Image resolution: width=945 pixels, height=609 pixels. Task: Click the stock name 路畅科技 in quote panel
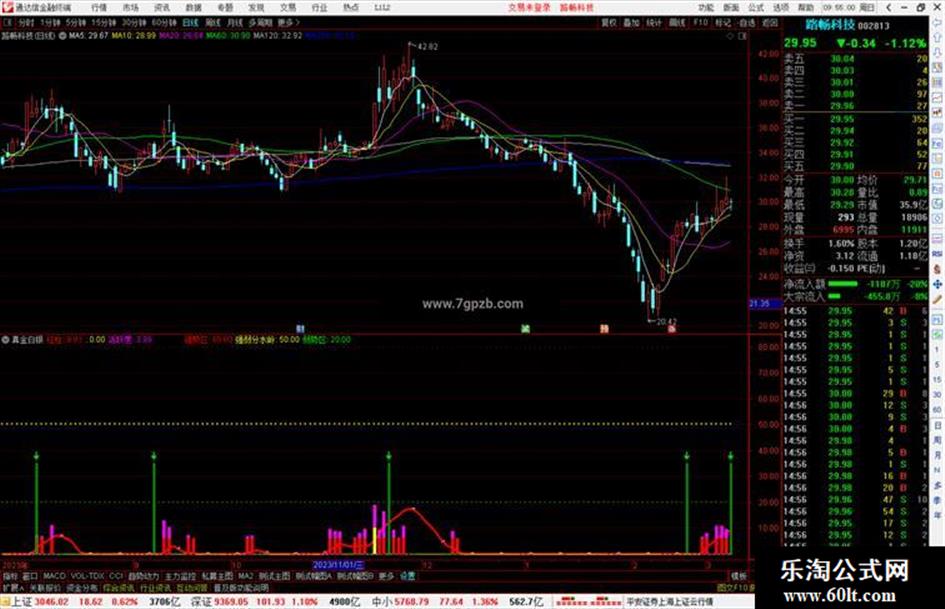pyautogui.click(x=830, y=25)
